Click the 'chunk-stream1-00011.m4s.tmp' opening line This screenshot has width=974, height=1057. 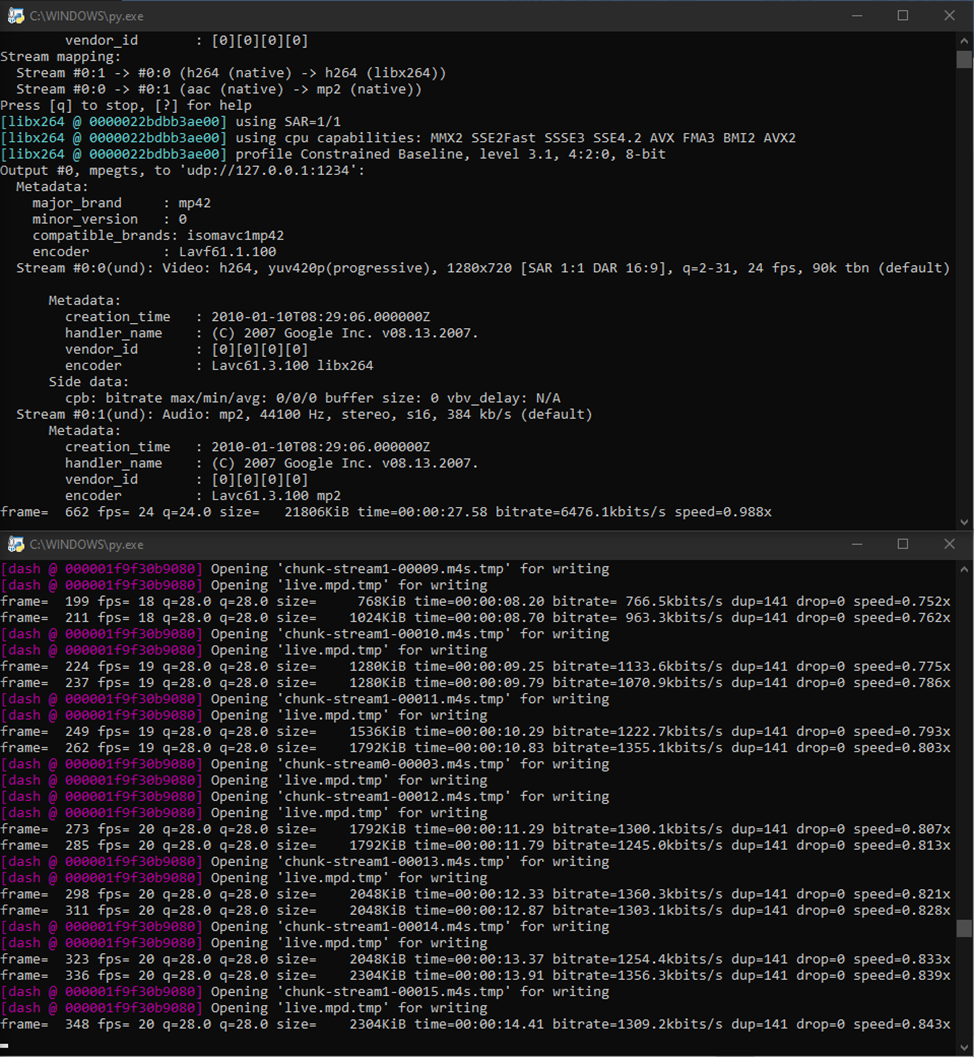click(x=305, y=699)
